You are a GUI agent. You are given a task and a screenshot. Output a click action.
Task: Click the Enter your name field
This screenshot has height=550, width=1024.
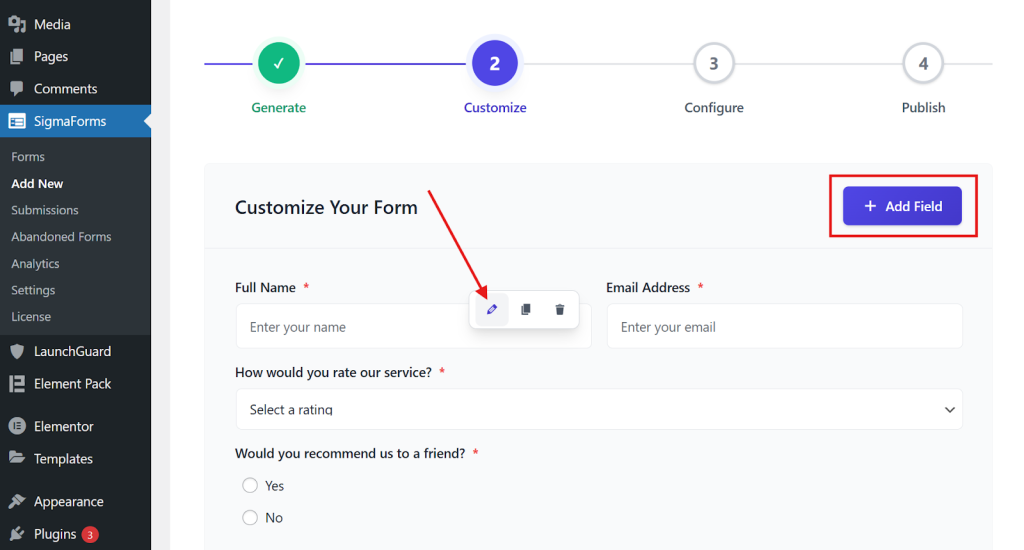413,326
